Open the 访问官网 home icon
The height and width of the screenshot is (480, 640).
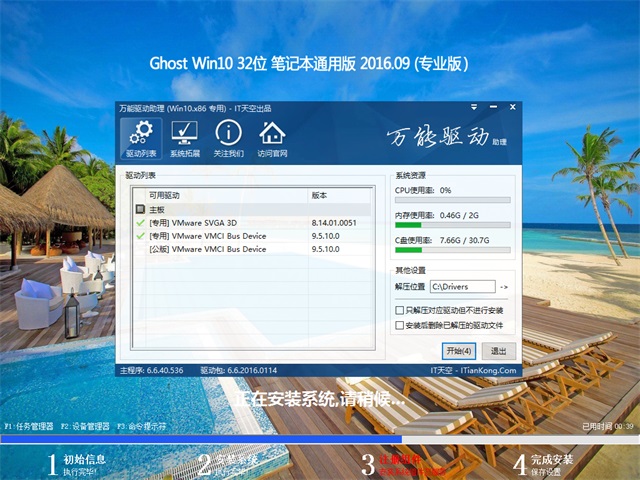coord(272,138)
